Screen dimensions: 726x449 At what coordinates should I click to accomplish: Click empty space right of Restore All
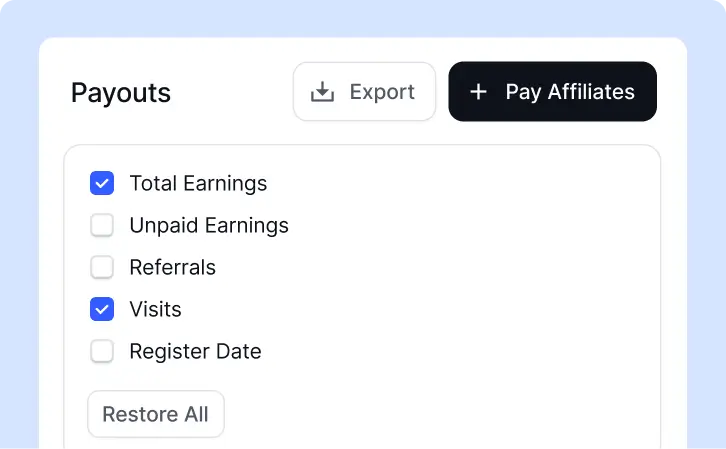[x=417, y=414]
